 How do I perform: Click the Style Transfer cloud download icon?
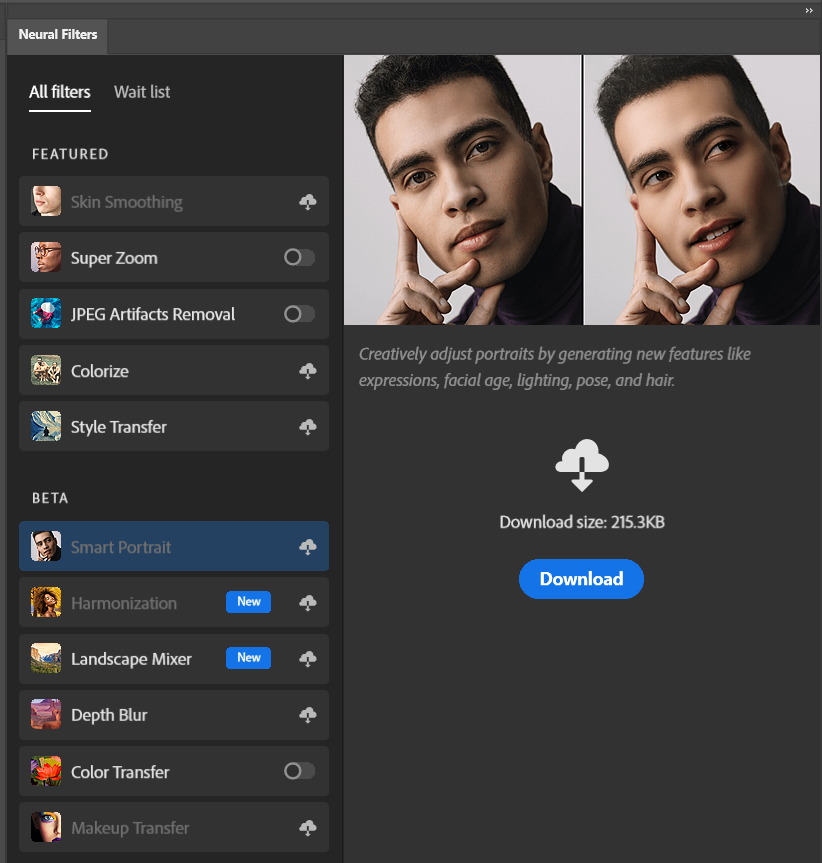pos(308,427)
